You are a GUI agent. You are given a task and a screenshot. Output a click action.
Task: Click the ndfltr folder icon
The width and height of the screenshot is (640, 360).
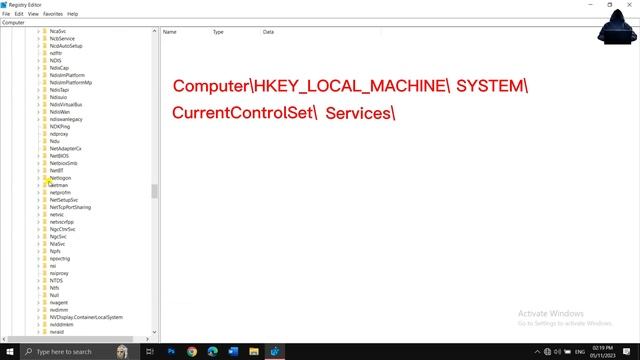pyautogui.click(x=45, y=53)
